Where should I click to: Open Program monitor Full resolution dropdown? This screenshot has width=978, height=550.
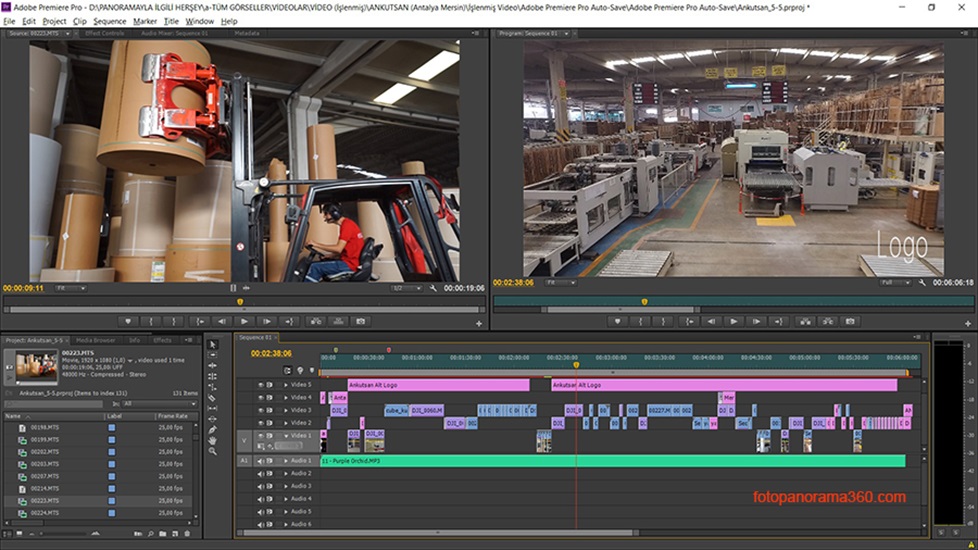[895, 282]
